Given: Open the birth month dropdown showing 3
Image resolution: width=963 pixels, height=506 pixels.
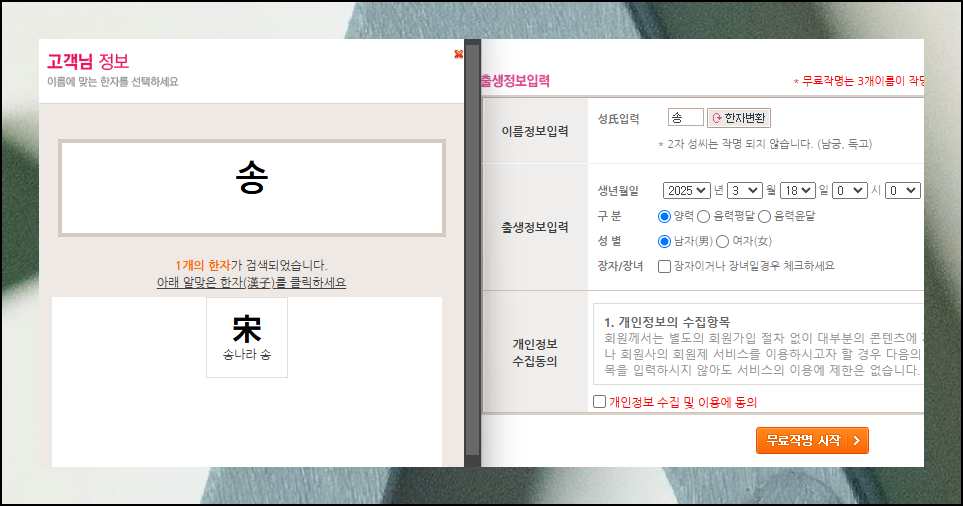Looking at the screenshot, I should tap(744, 190).
